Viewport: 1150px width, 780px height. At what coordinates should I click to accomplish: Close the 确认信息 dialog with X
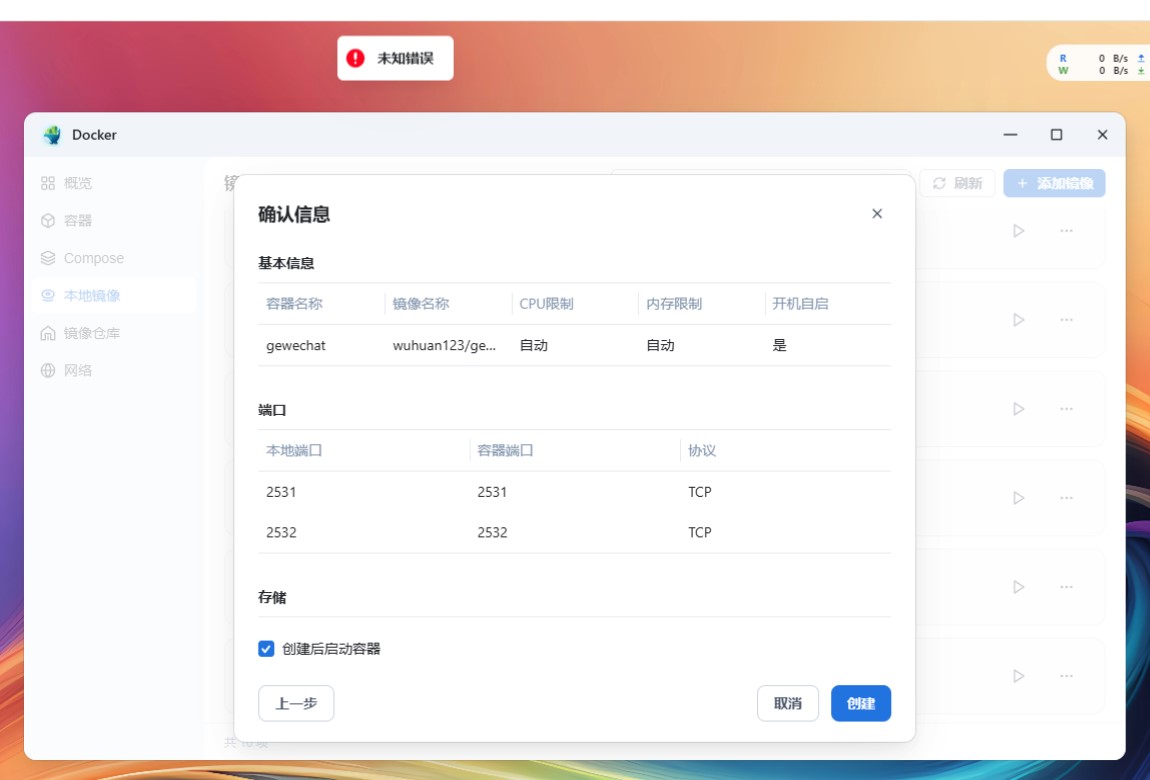click(x=876, y=213)
